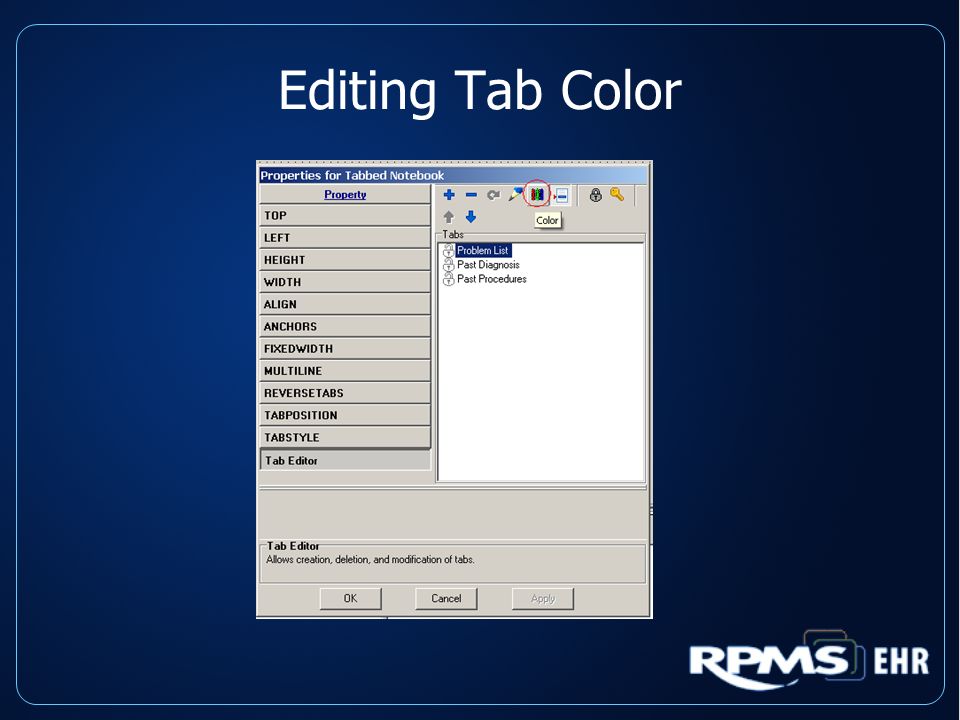This screenshot has height=720, width=960.
Task: Click the Tab Editor description text
Action: pyautogui.click(x=370, y=560)
